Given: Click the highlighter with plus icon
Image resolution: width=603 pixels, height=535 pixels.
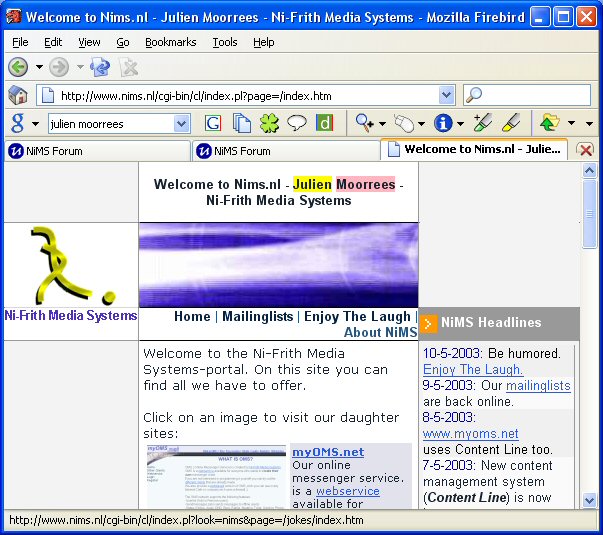Looking at the screenshot, I should click(482, 123).
